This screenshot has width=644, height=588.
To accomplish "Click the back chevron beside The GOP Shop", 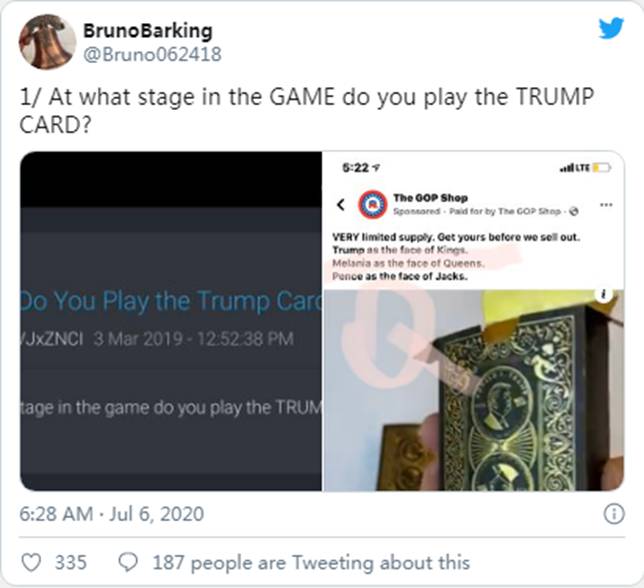I will (340, 204).
